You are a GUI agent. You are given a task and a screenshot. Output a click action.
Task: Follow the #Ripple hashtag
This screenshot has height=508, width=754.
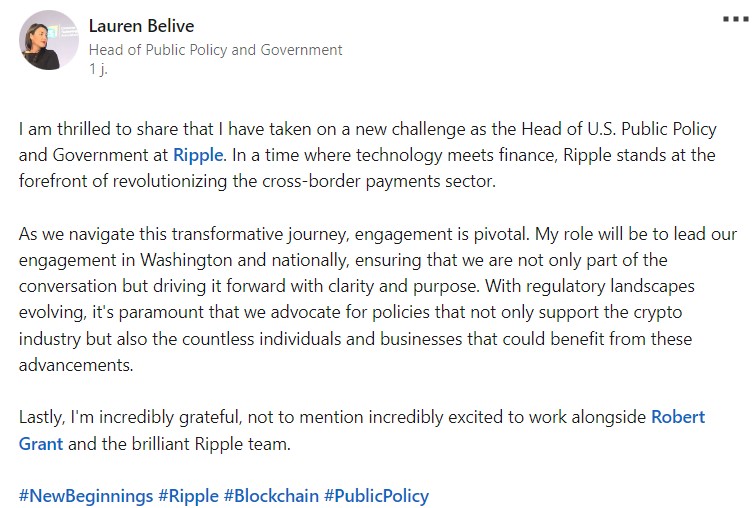(188, 496)
